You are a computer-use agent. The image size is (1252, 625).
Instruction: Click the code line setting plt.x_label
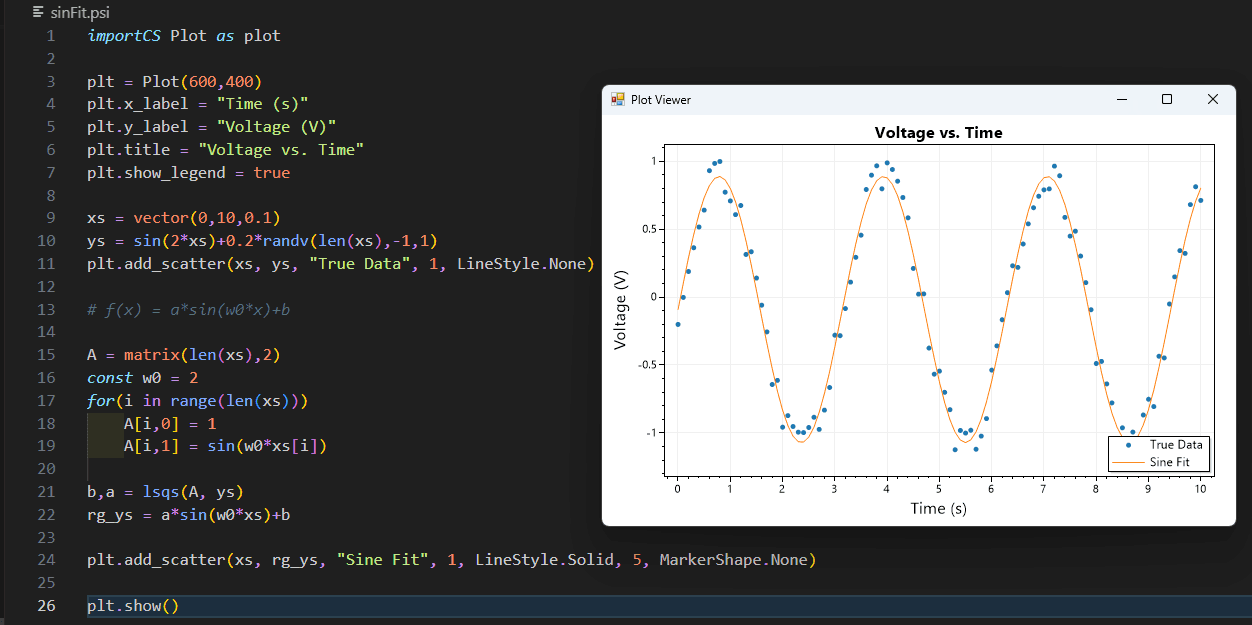(x=198, y=104)
